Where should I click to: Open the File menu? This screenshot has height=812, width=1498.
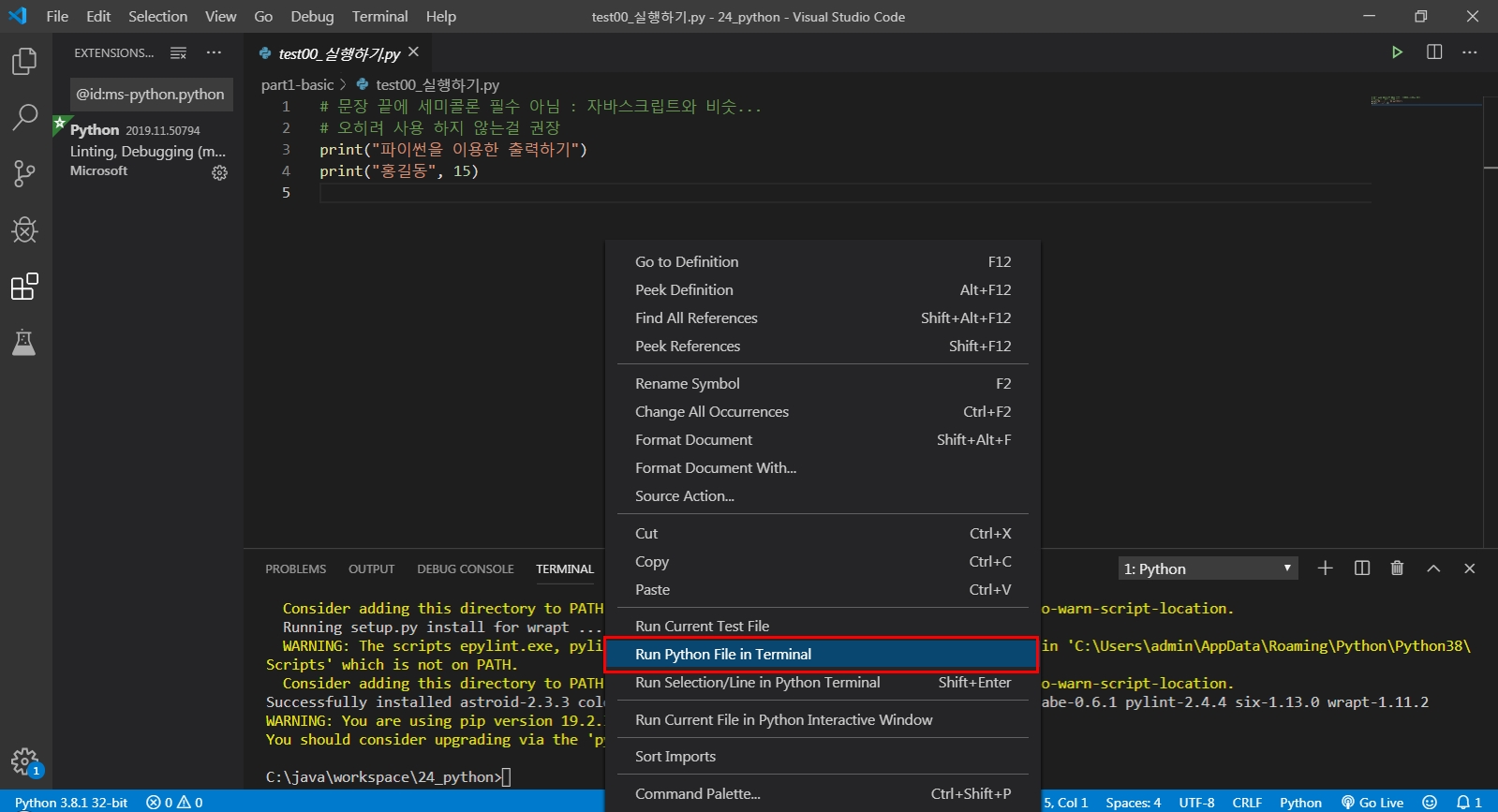pos(57,16)
